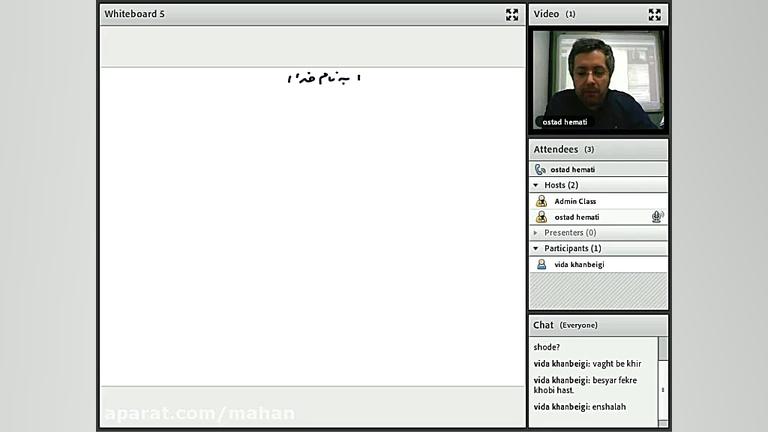Click the chat line 'shode?'
The width and height of the screenshot is (768, 432).
click(x=547, y=347)
